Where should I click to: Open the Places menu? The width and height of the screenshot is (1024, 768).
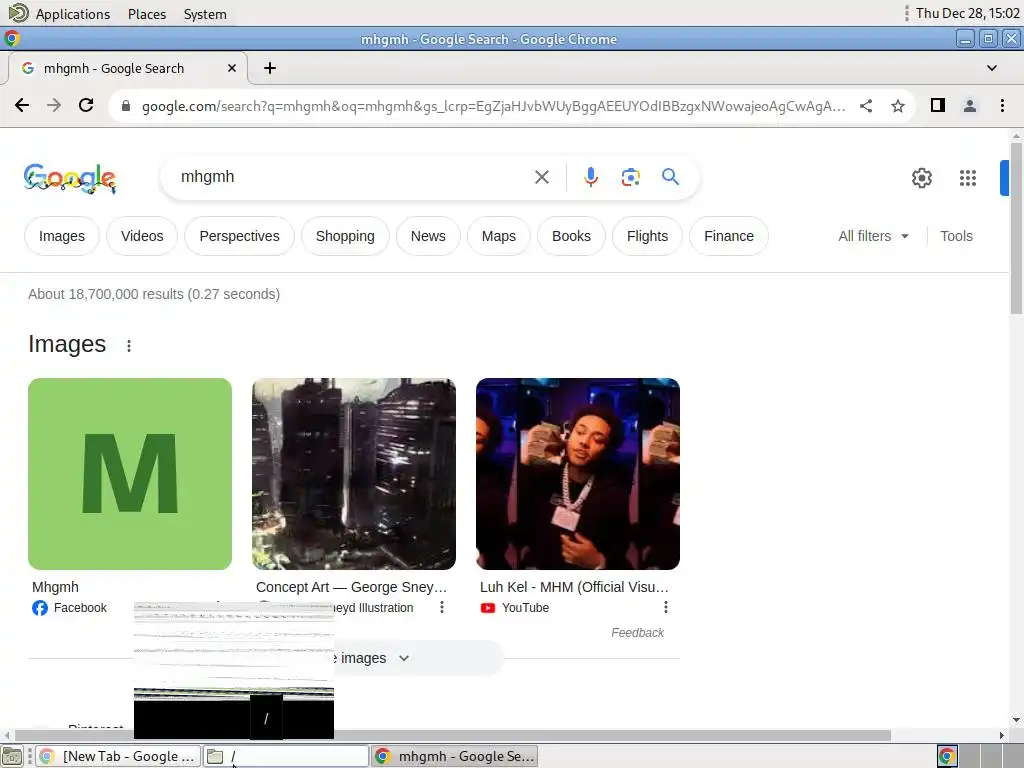pos(147,14)
